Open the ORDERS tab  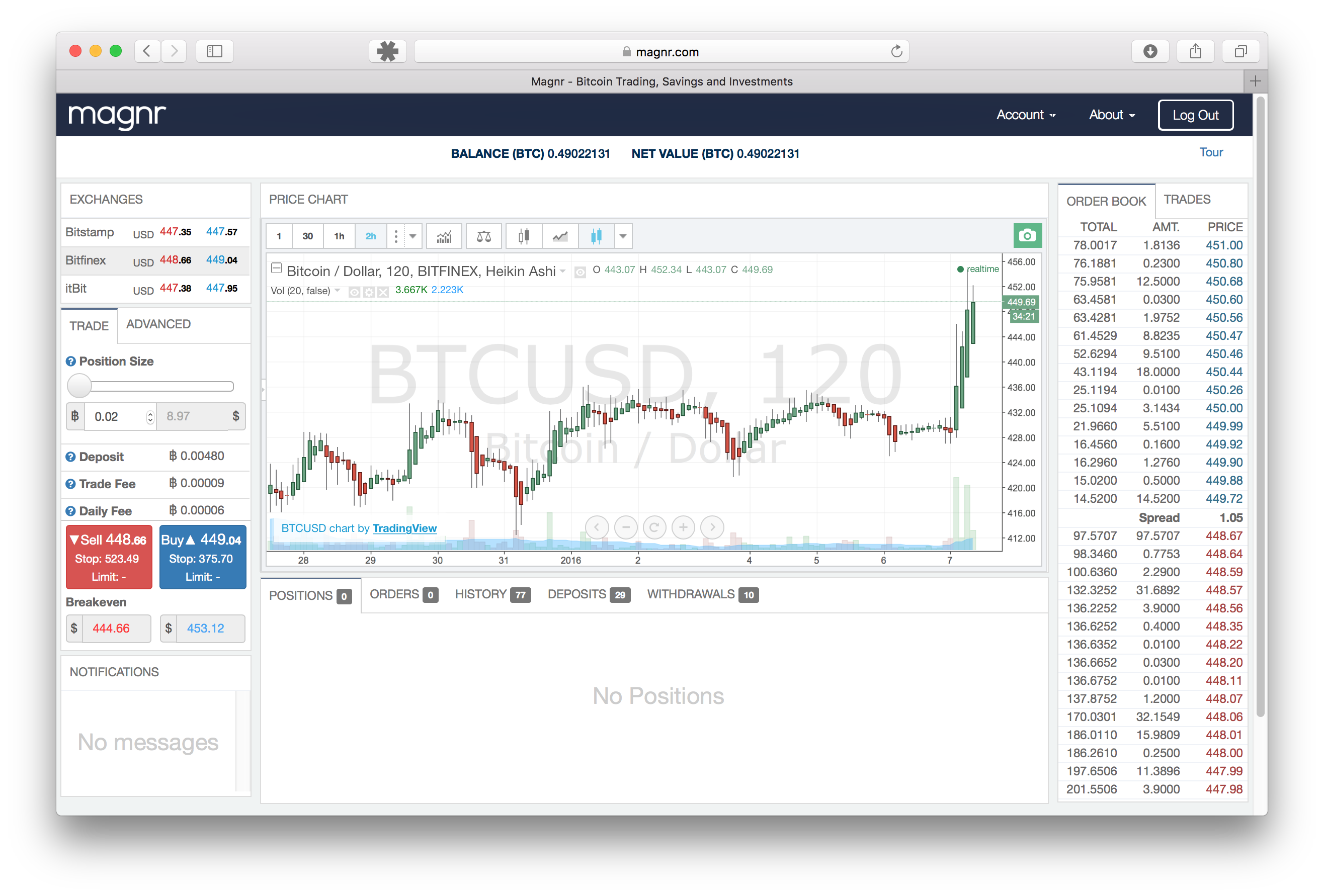[x=403, y=594]
